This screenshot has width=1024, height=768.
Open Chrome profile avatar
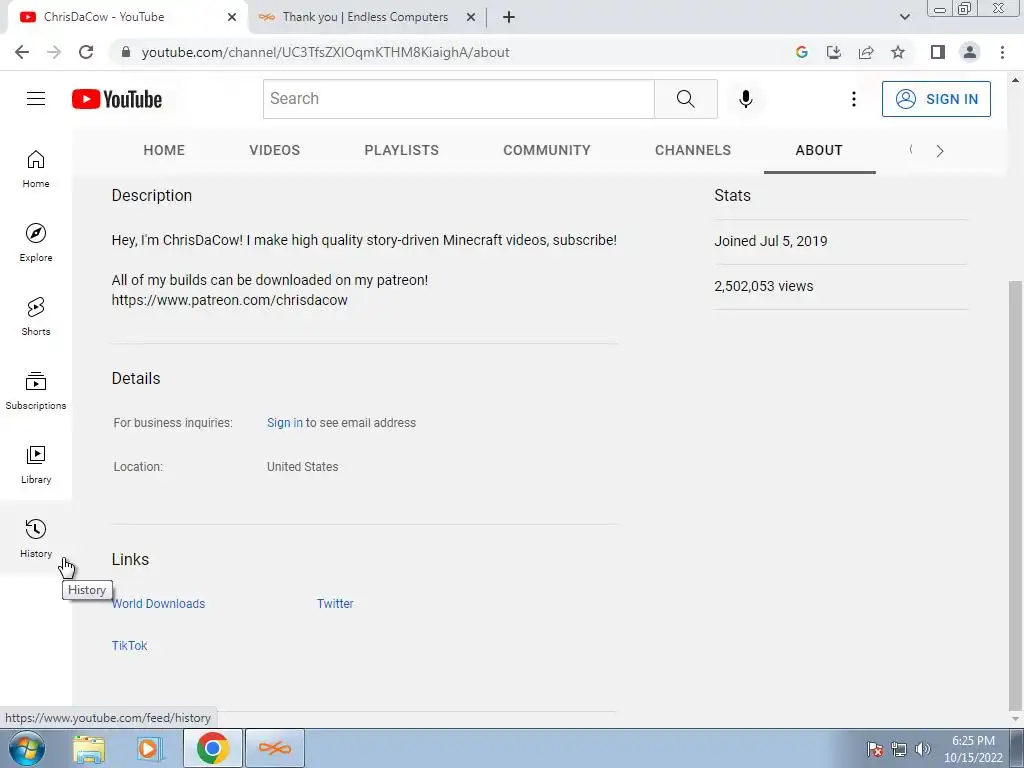(970, 52)
